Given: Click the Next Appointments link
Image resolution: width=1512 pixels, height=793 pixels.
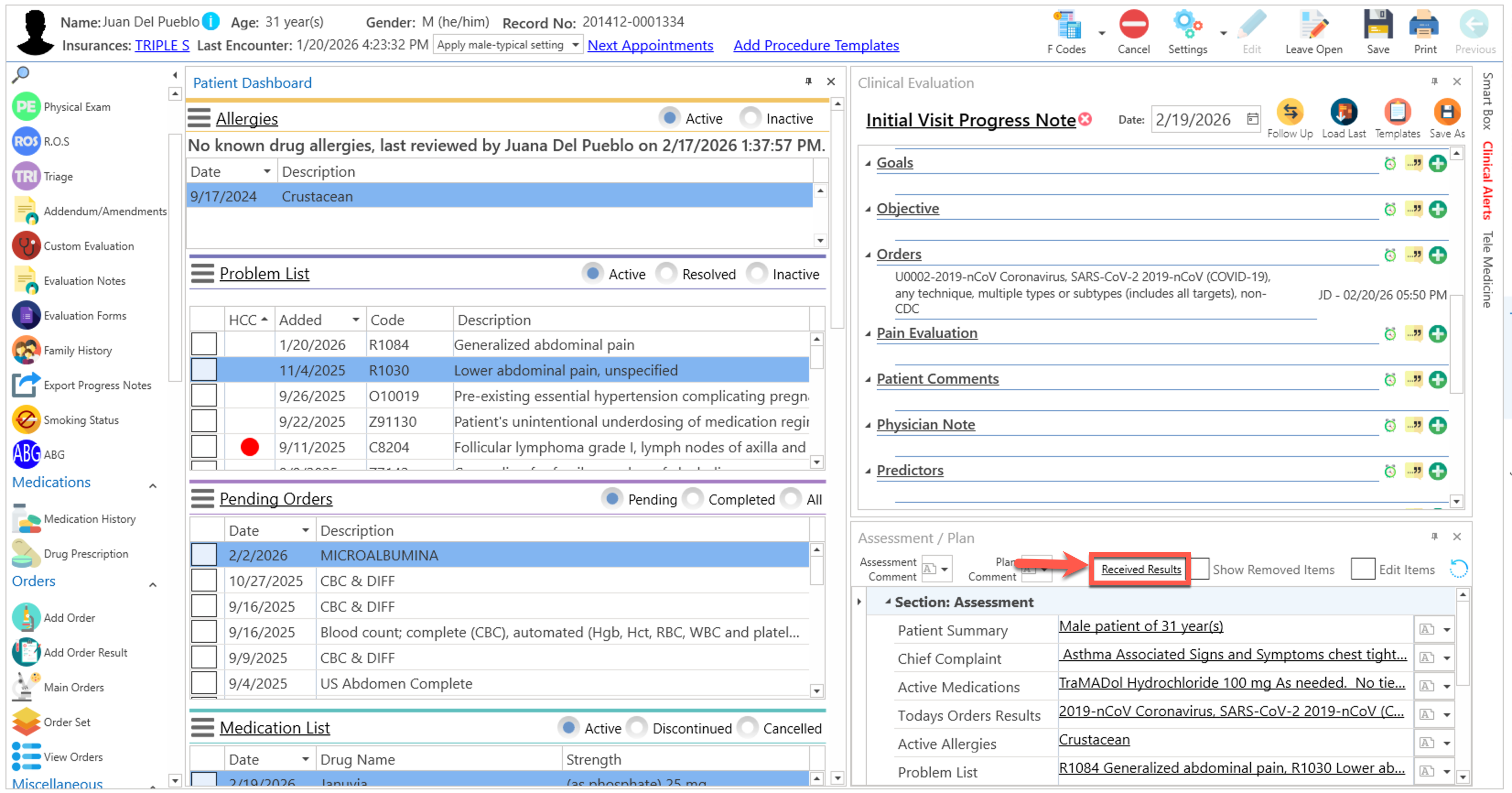Looking at the screenshot, I should pyautogui.click(x=650, y=45).
